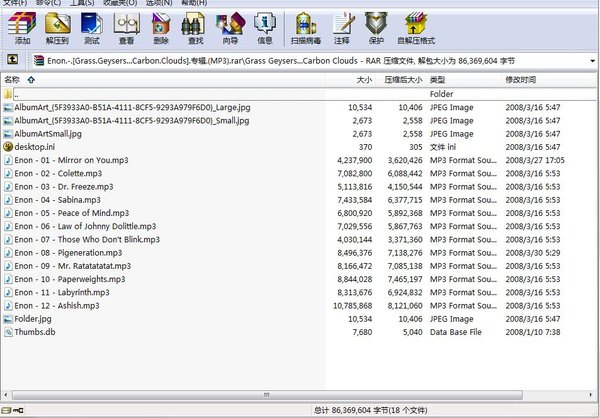Image resolution: width=600 pixels, height=418 pixels.
Task: Select "Enon - 02 - Colette.mp3"
Action: point(58,173)
